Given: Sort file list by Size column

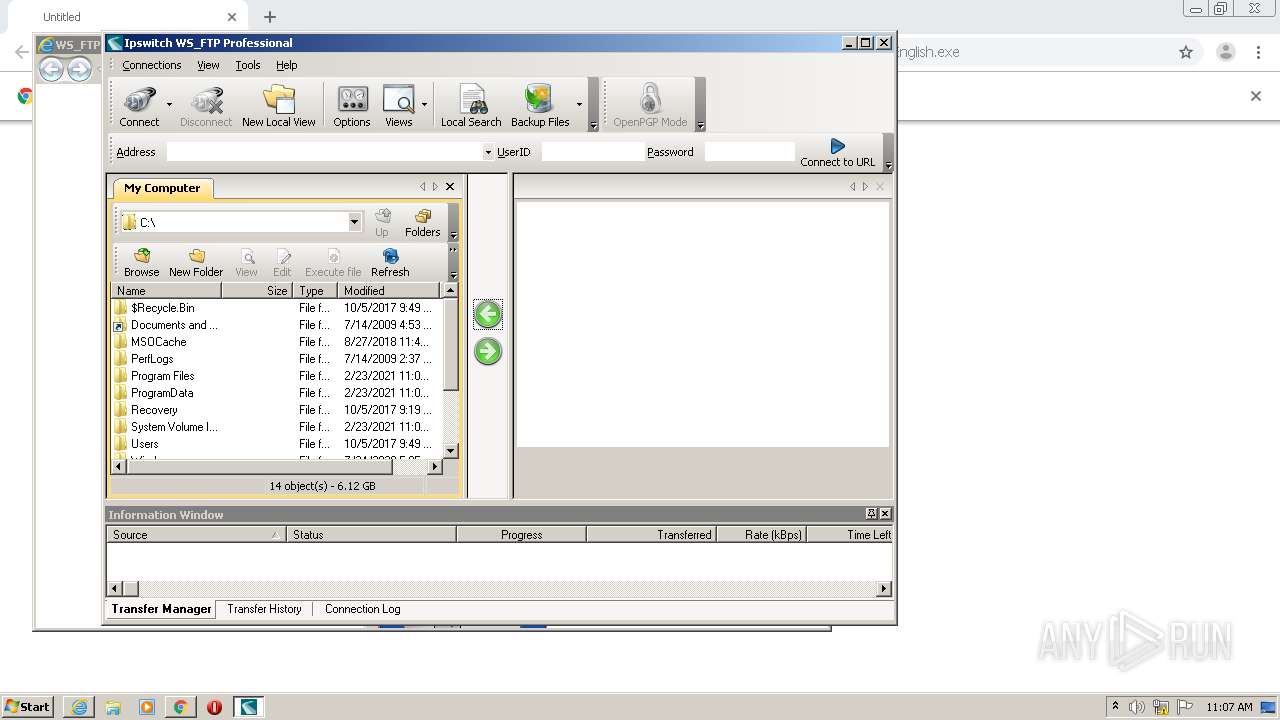Looking at the screenshot, I should point(257,291).
